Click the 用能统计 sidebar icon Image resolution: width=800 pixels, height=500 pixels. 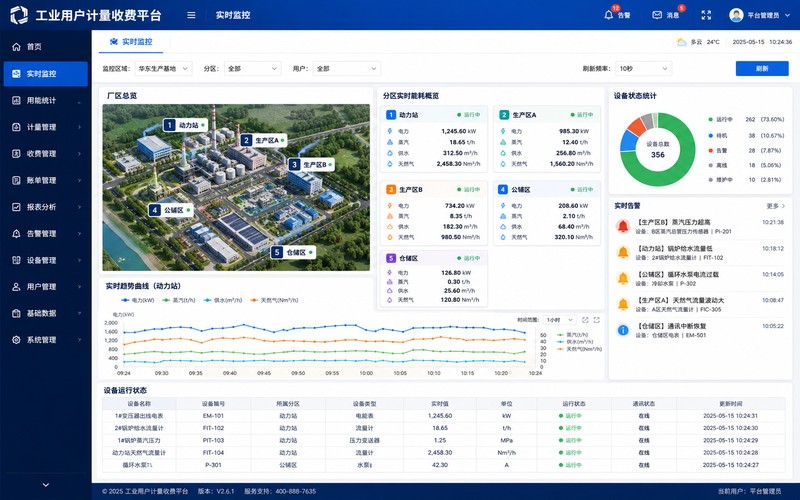(16, 101)
